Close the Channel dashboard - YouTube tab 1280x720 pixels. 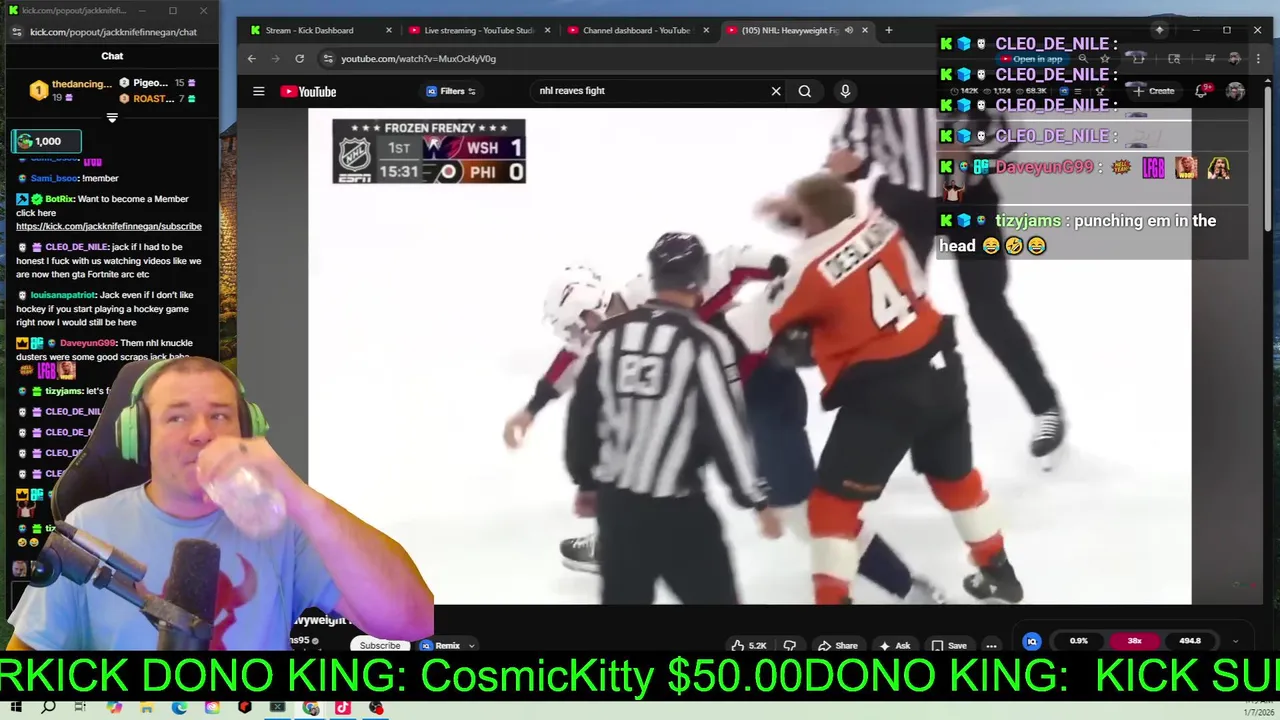[706, 30]
